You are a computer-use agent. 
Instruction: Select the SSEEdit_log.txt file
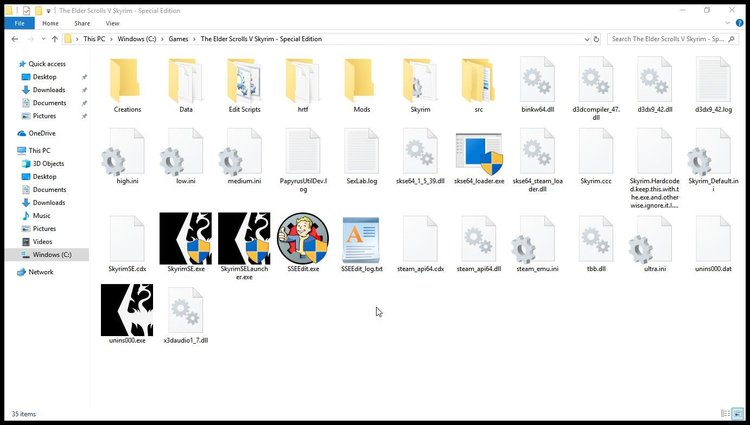click(x=362, y=244)
